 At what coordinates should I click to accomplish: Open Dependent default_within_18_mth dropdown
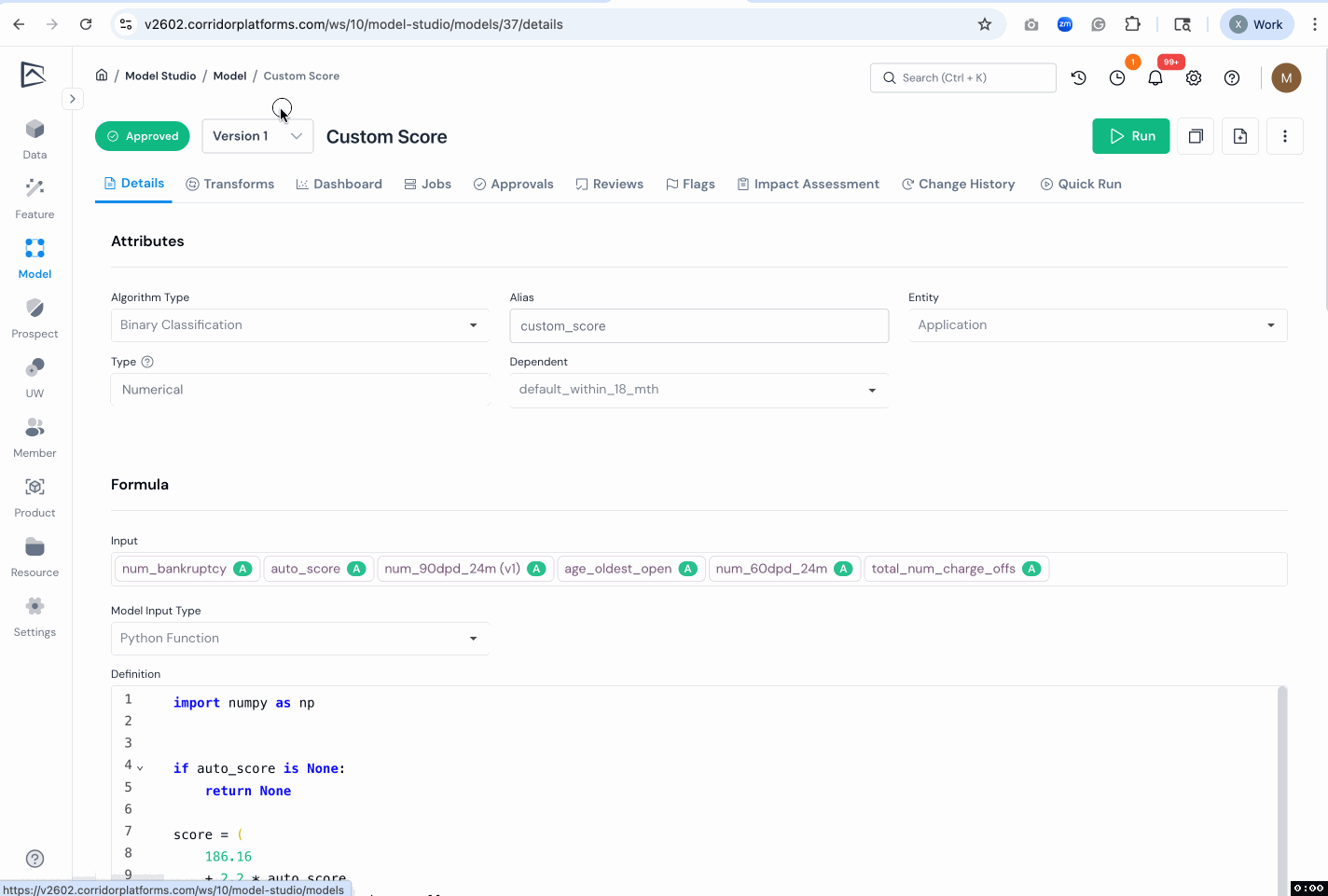tap(699, 390)
